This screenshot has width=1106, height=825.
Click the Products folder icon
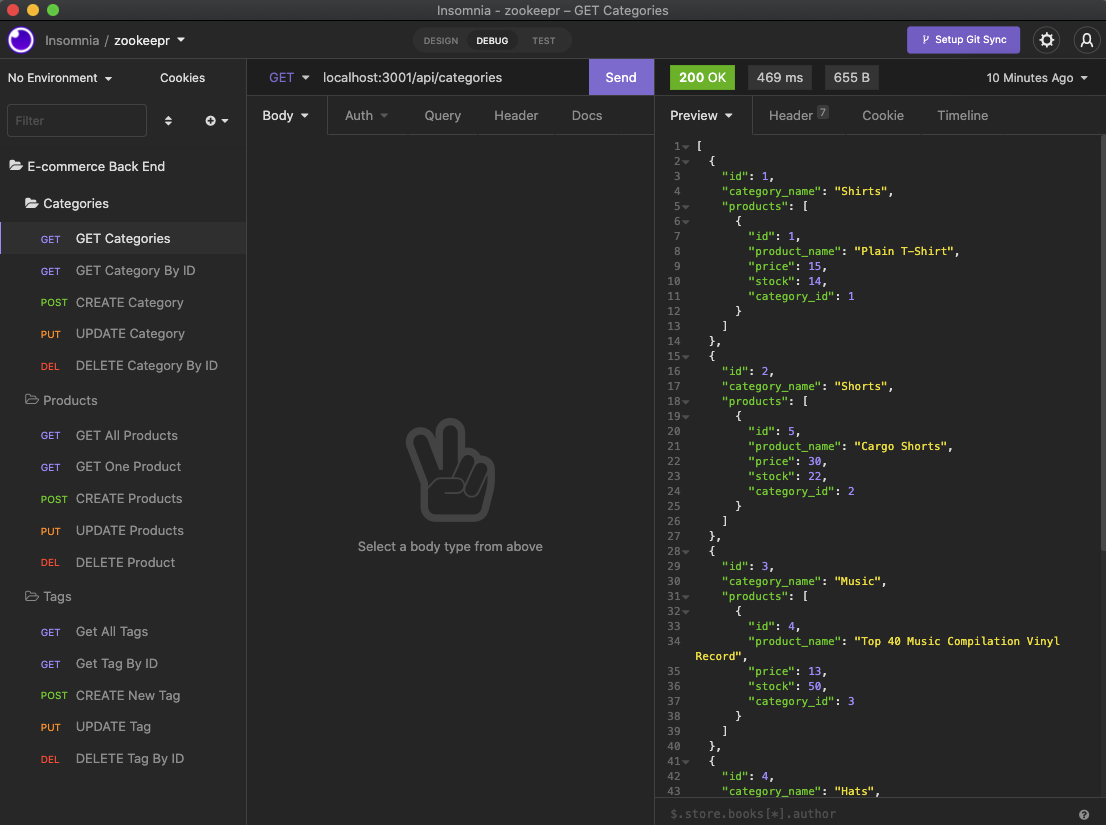(x=31, y=400)
